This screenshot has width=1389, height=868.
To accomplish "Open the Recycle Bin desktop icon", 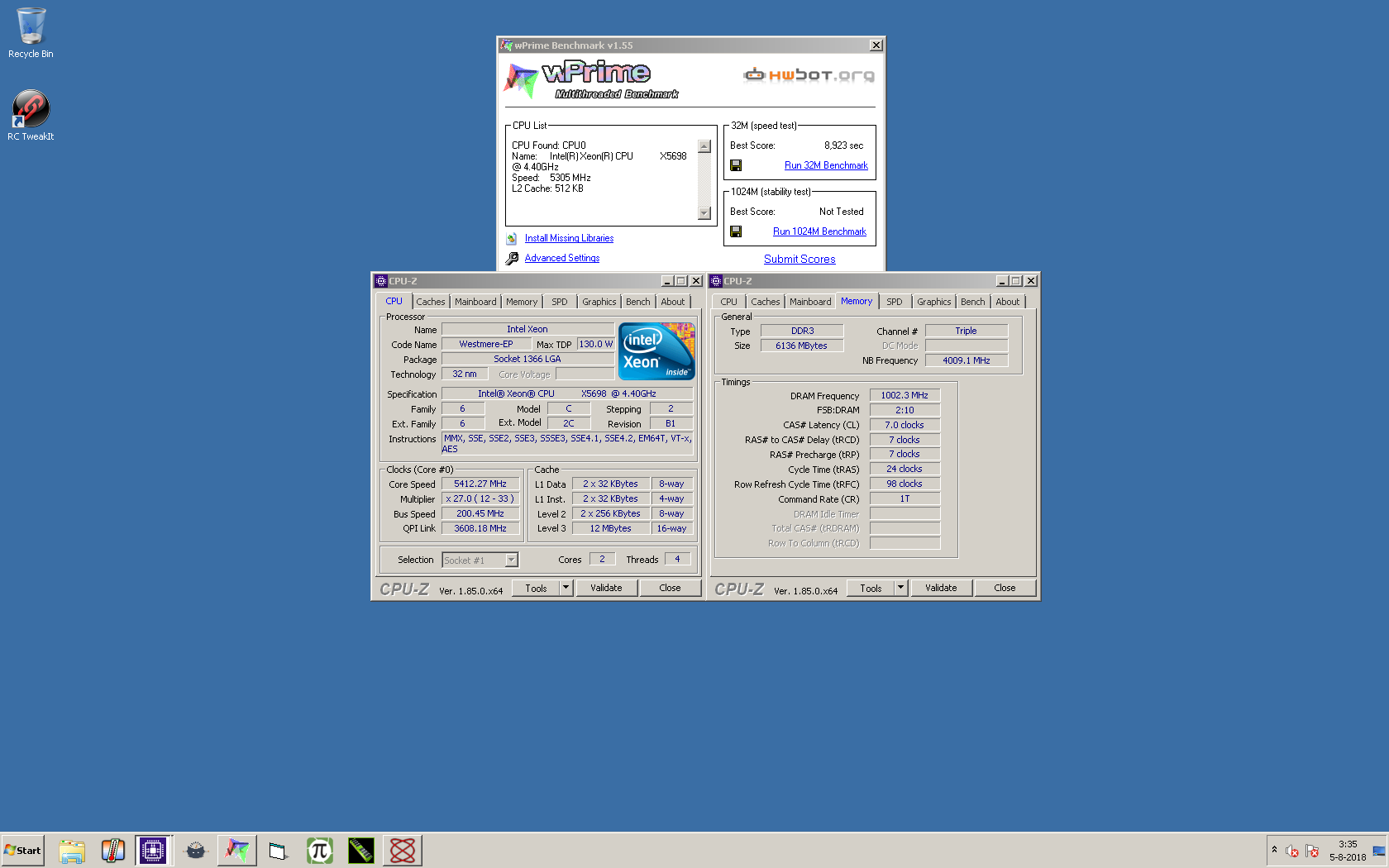I will (31, 33).
